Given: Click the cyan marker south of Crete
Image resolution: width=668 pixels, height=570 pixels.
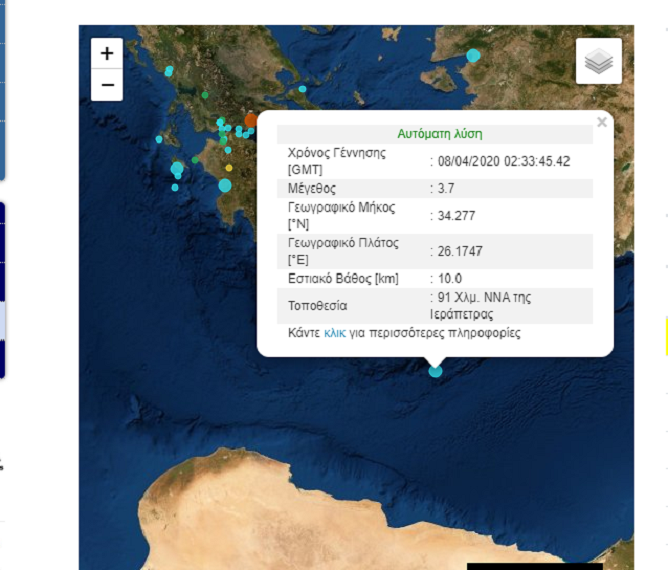Looking at the screenshot, I should pyautogui.click(x=435, y=371).
